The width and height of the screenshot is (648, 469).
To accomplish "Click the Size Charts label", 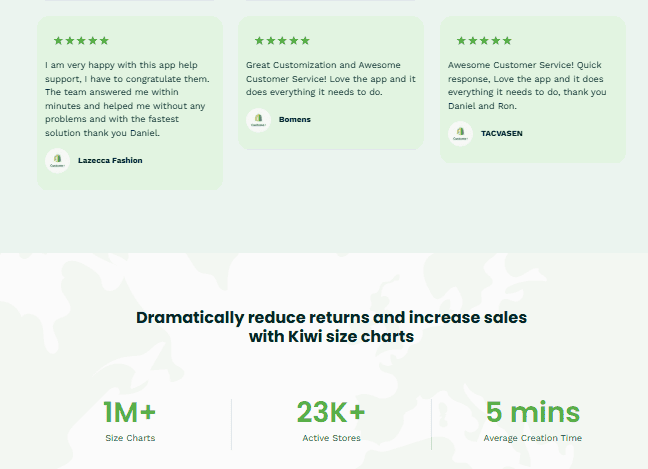I will (130, 438).
